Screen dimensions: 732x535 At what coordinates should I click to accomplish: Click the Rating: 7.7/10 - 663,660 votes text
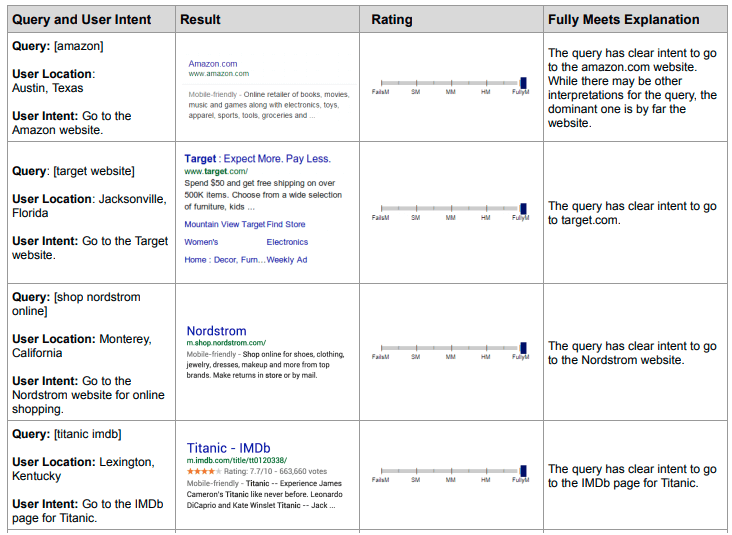pyautogui.click(x=275, y=471)
